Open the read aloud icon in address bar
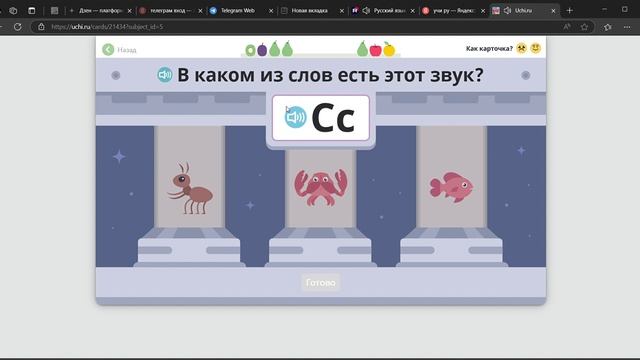Image resolution: width=640 pixels, height=360 pixels. coord(567,27)
